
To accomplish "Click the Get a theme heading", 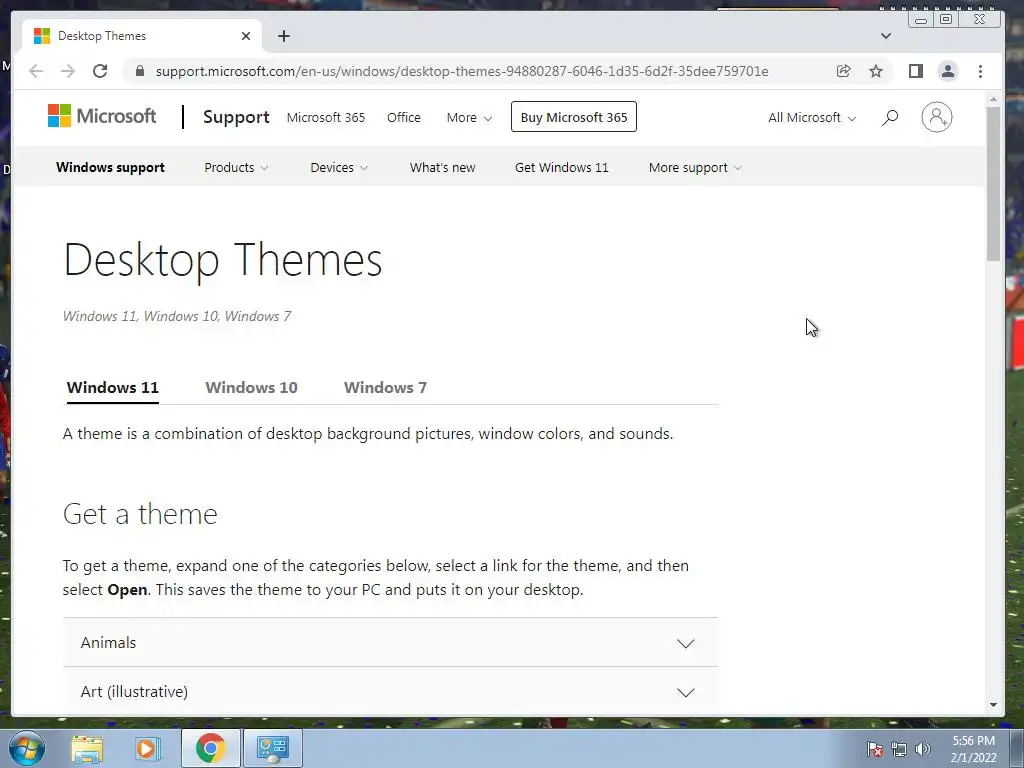I will (x=140, y=514).
